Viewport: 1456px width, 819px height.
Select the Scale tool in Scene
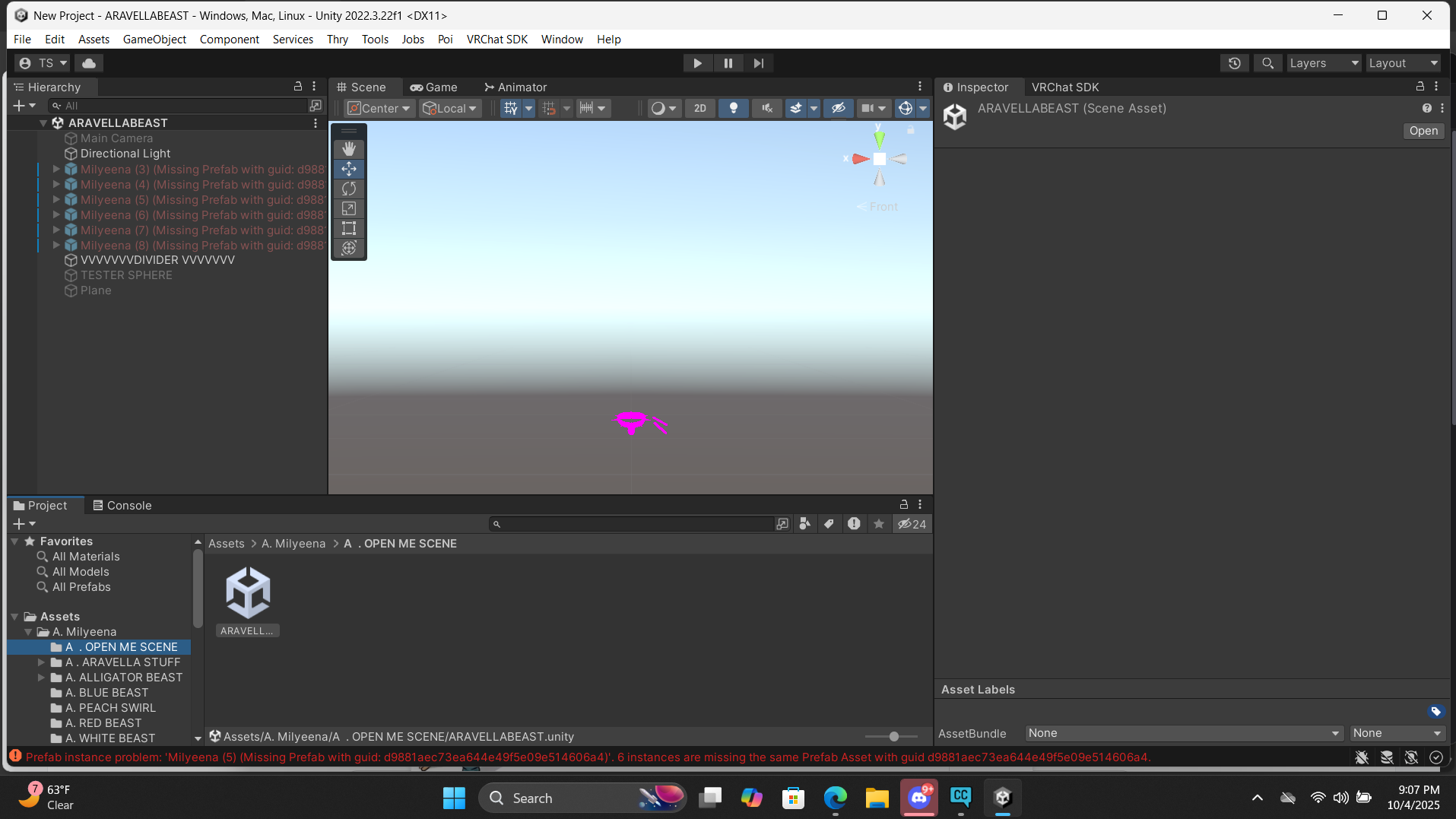click(349, 208)
